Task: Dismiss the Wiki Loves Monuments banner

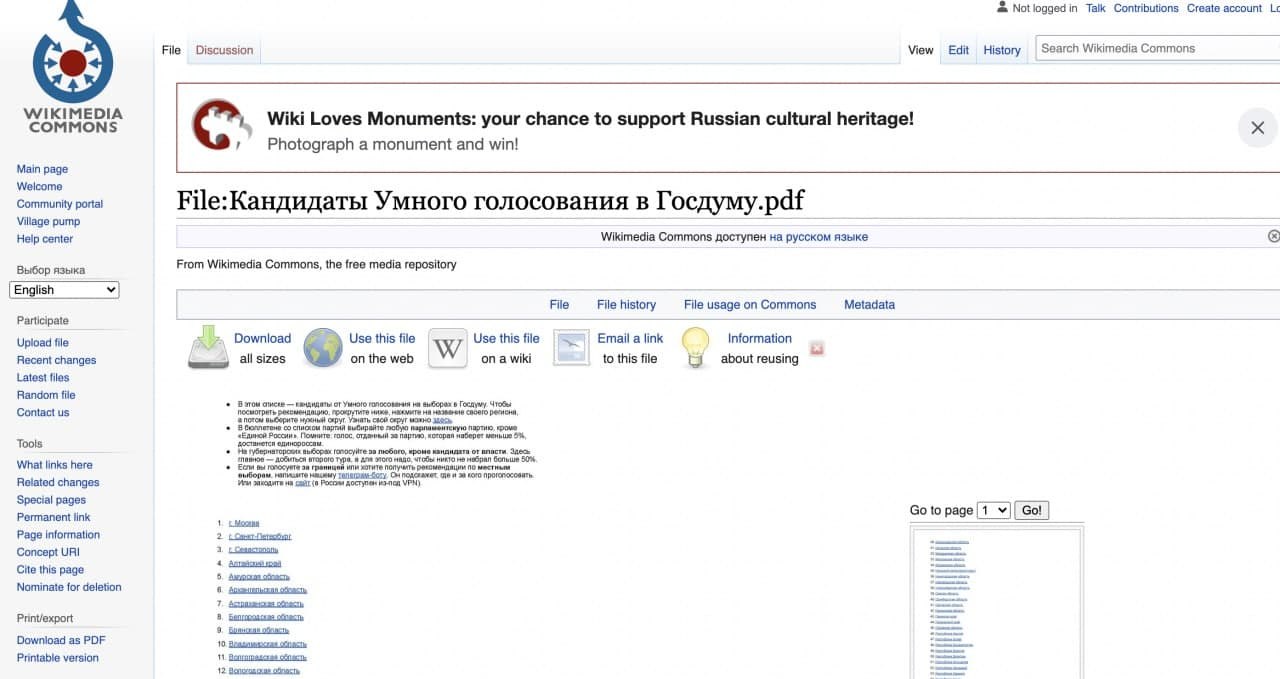Action: pos(1257,128)
